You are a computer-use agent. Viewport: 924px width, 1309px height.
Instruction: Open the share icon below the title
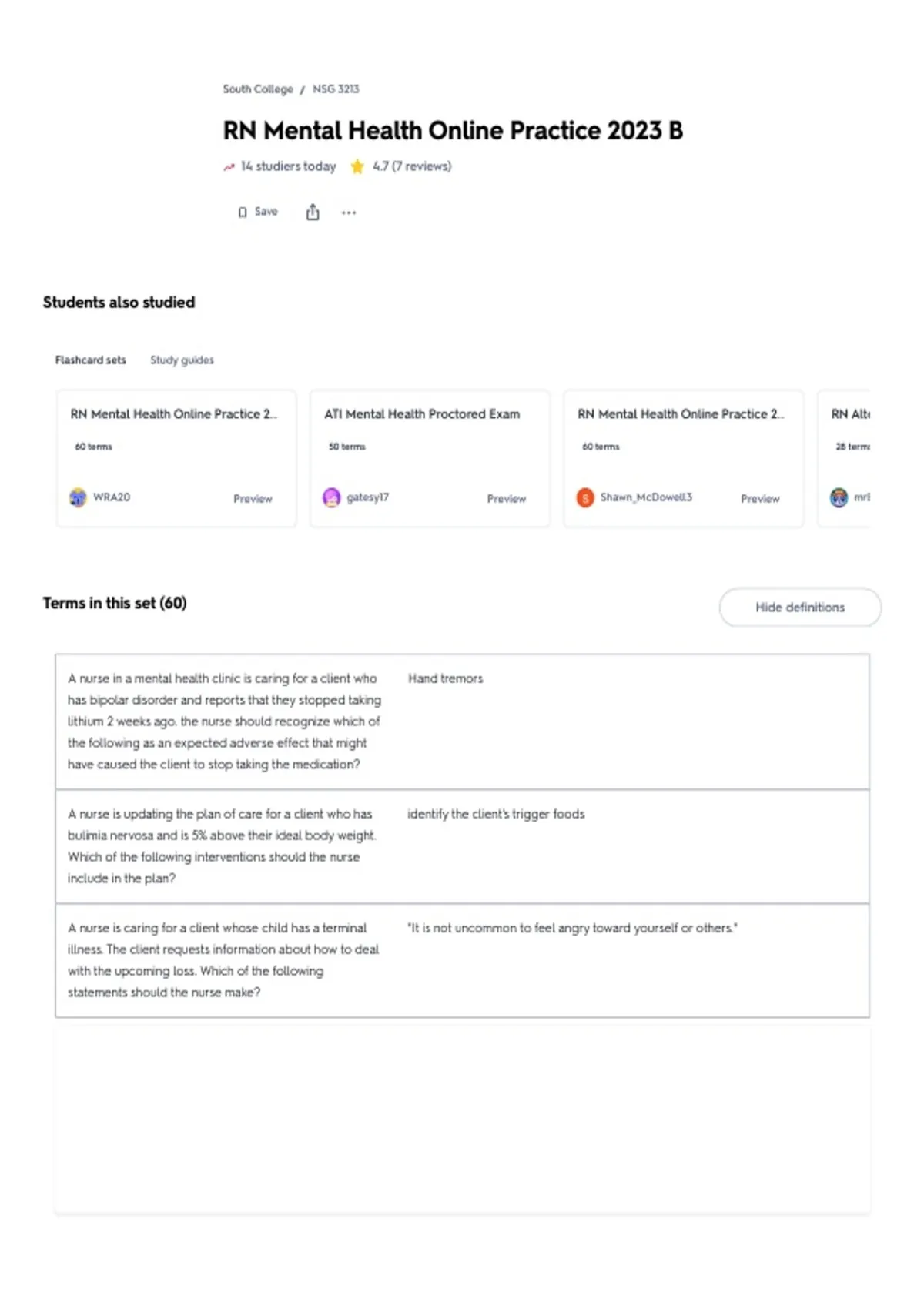tap(313, 212)
